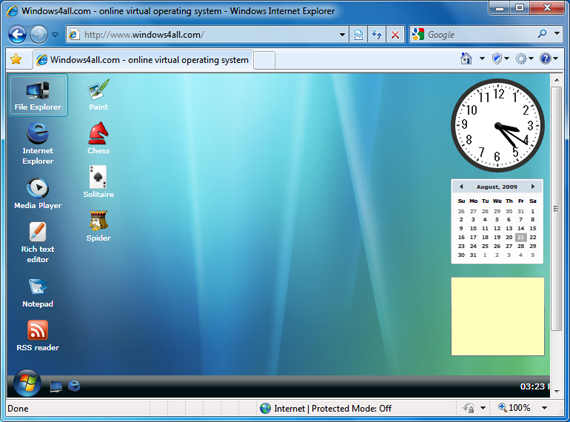Go to previous month in calendar
Image resolution: width=570 pixels, height=422 pixels.
461,186
